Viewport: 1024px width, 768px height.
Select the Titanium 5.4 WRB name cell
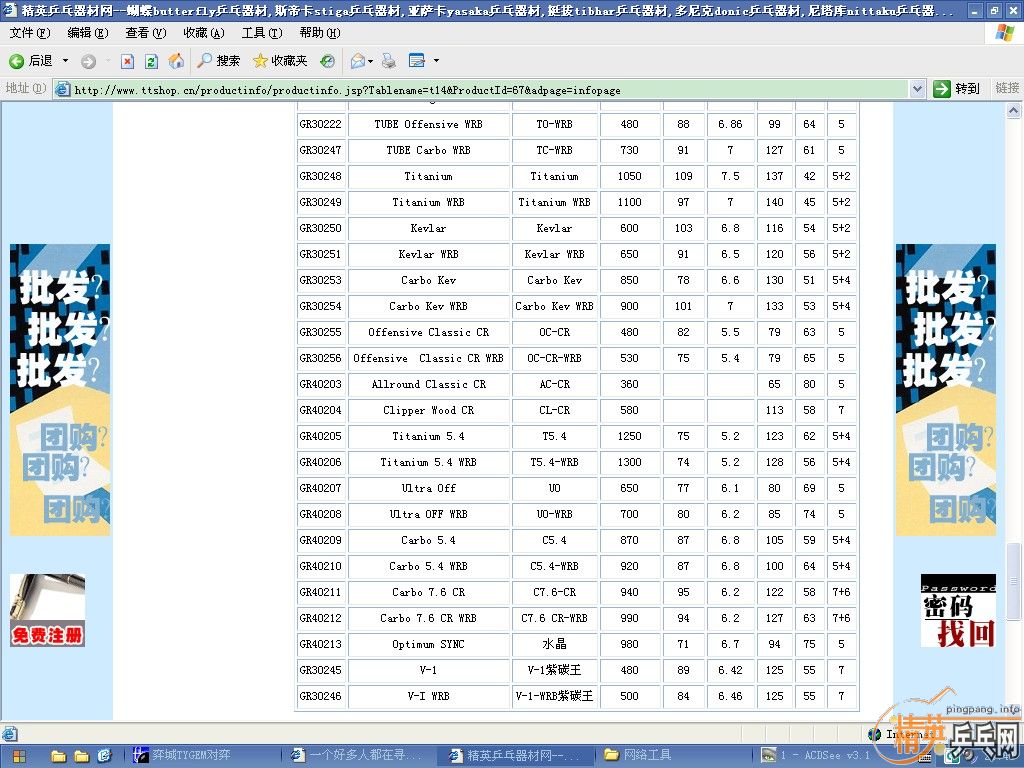(428, 462)
